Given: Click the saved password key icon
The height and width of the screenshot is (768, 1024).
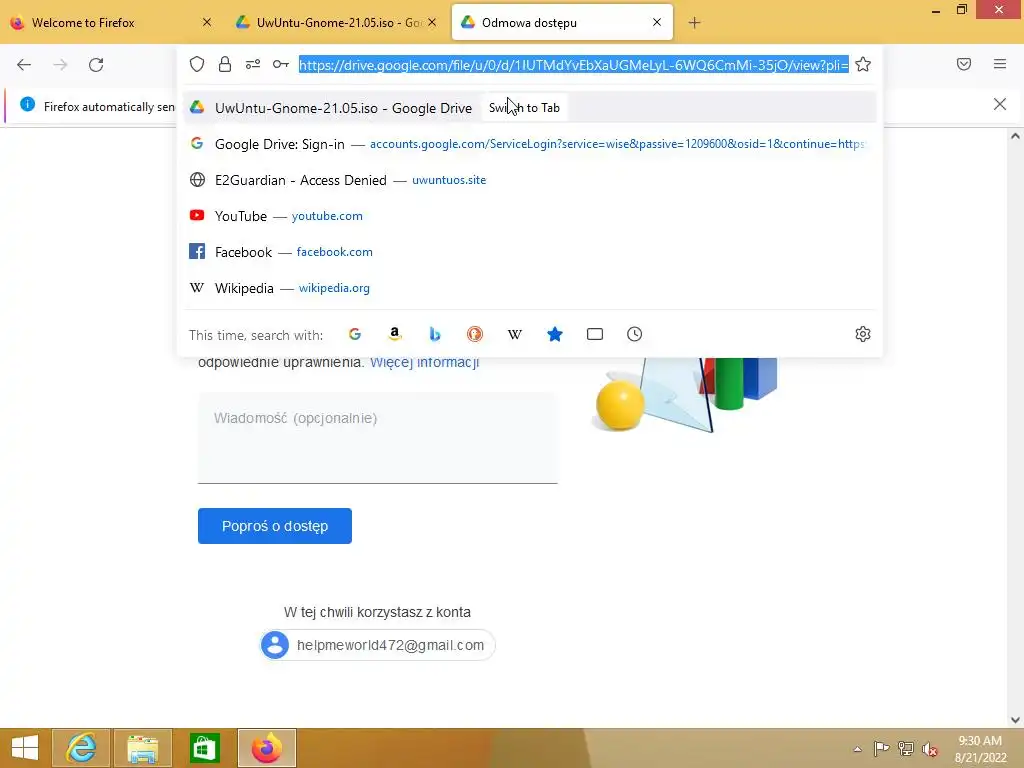Looking at the screenshot, I should pyautogui.click(x=281, y=64).
